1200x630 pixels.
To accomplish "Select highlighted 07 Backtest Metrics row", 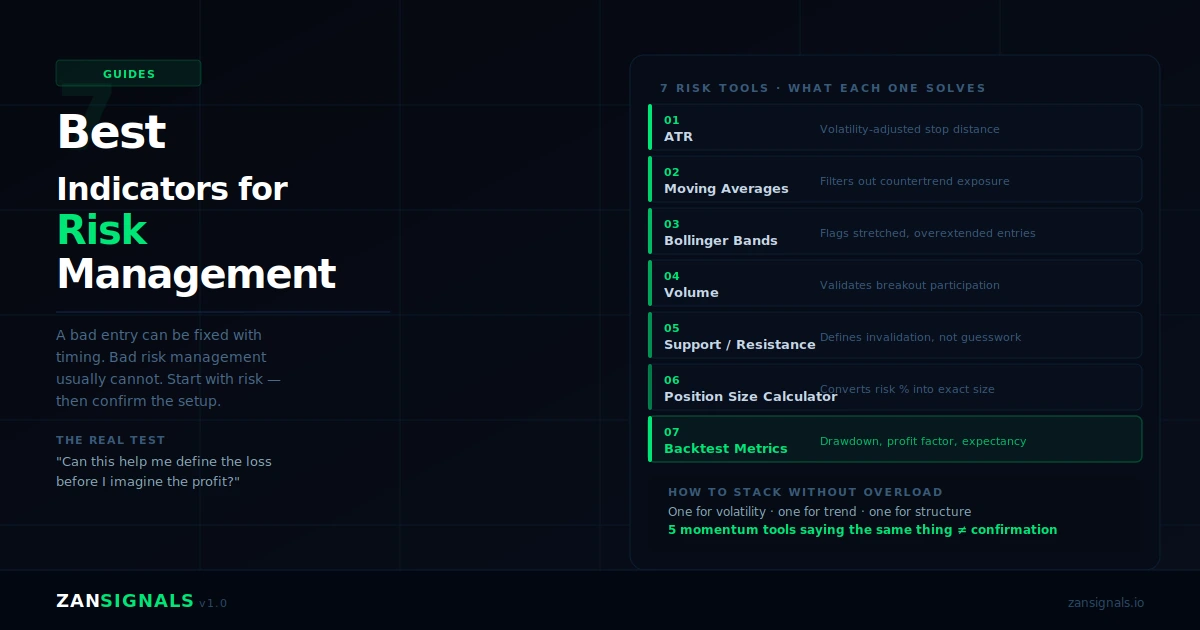I will click(x=895, y=439).
